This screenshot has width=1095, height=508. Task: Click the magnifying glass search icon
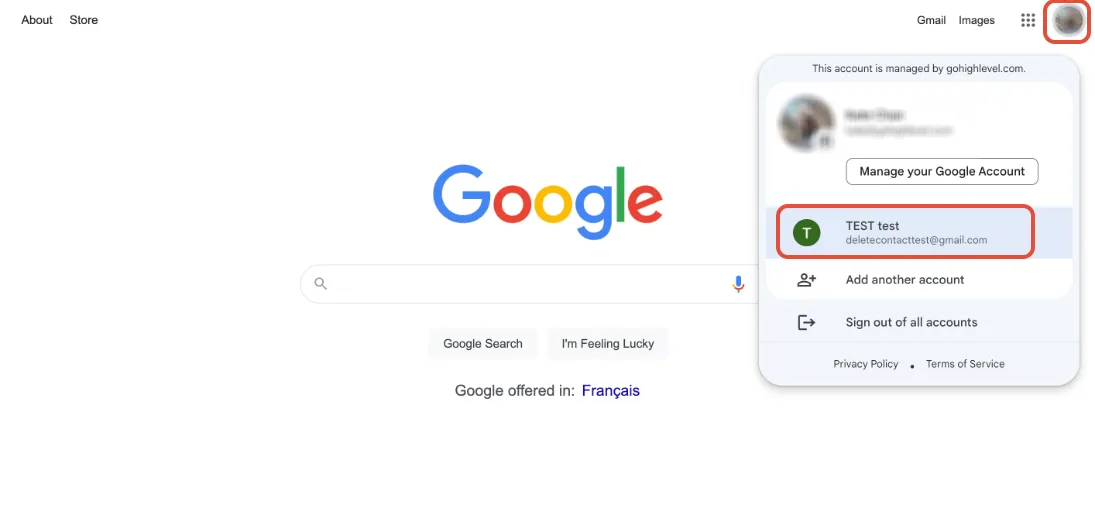point(321,284)
